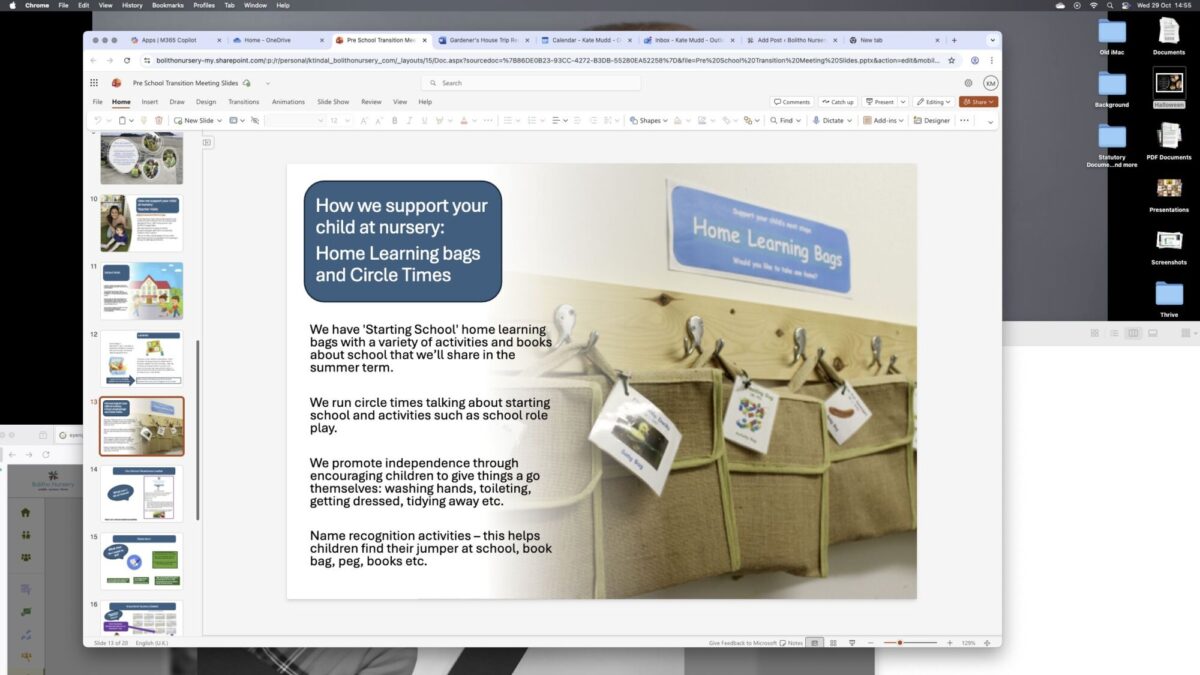Toggle Normal view in the status bar
1200x675 pixels.
(815, 643)
